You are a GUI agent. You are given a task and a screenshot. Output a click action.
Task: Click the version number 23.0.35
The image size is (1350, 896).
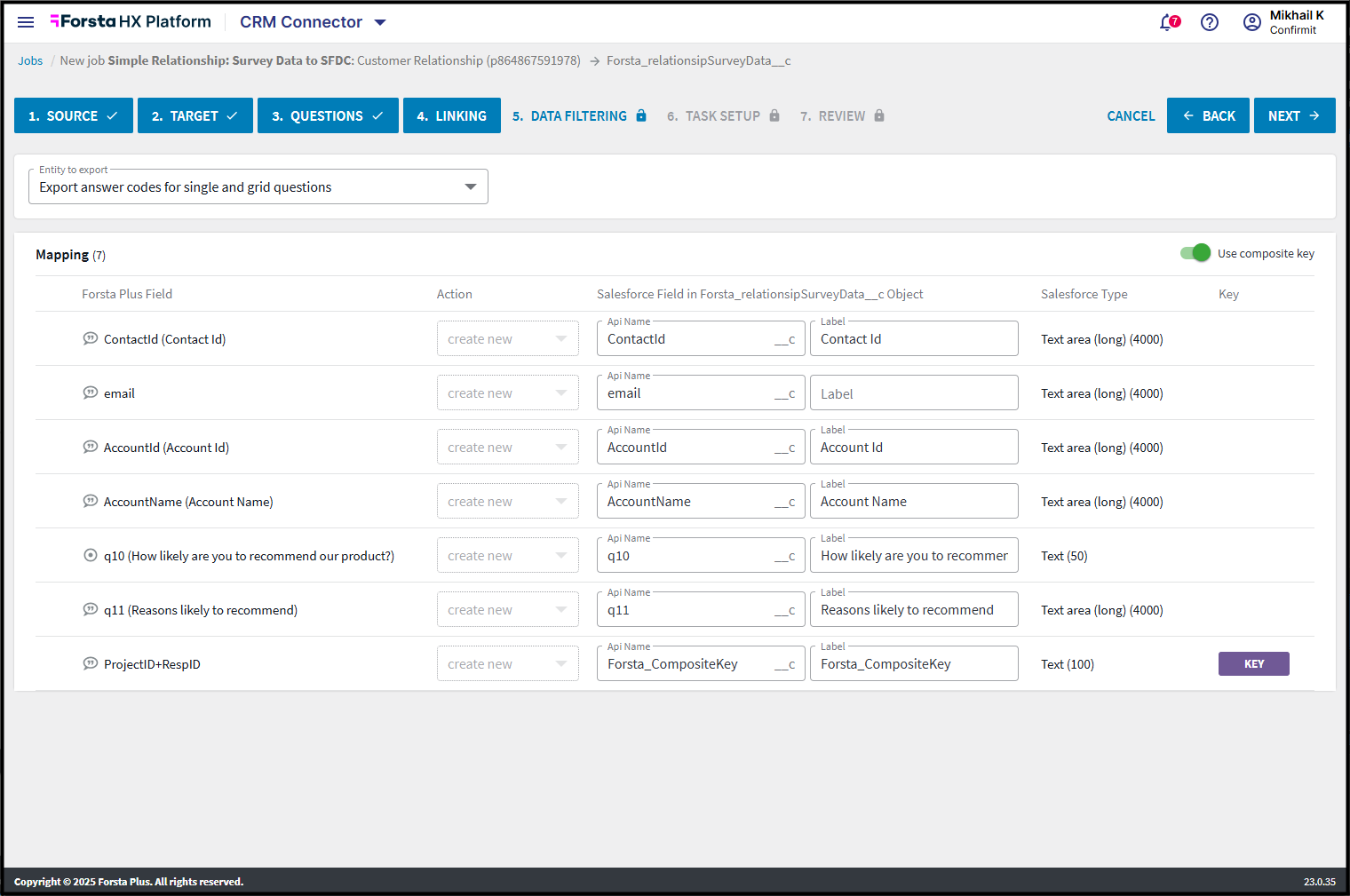[1320, 882]
